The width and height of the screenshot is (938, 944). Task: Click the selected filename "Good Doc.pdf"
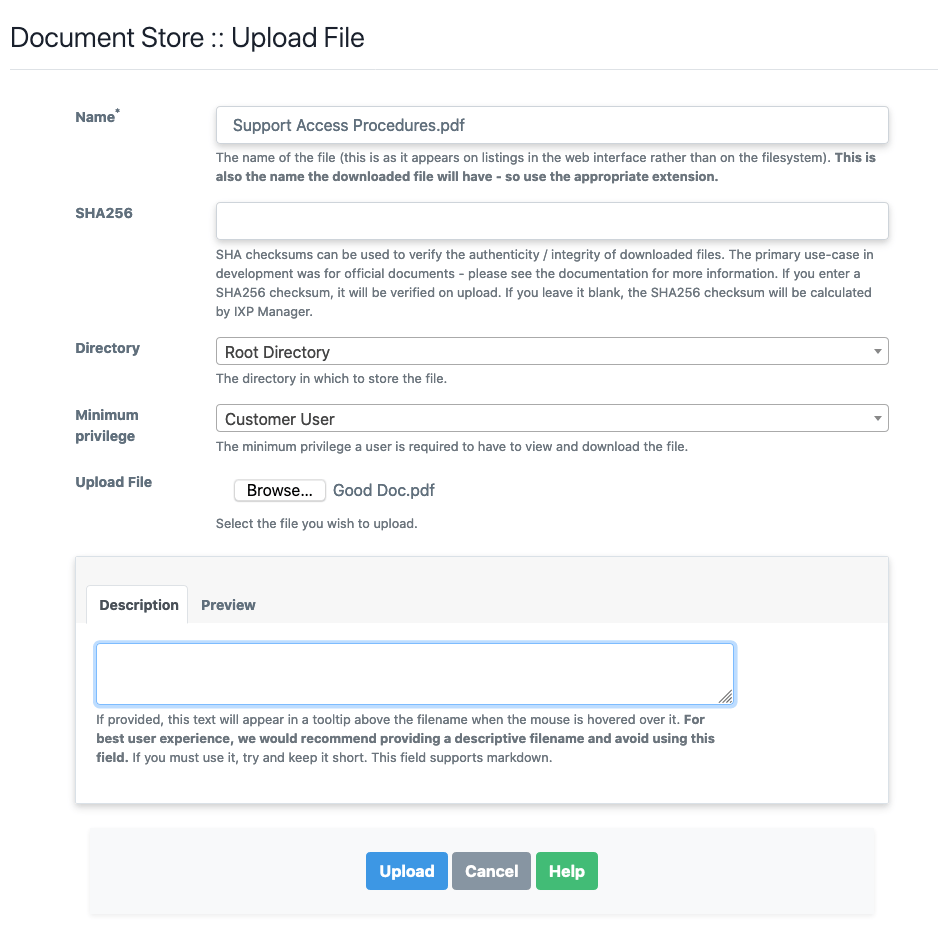[383, 490]
